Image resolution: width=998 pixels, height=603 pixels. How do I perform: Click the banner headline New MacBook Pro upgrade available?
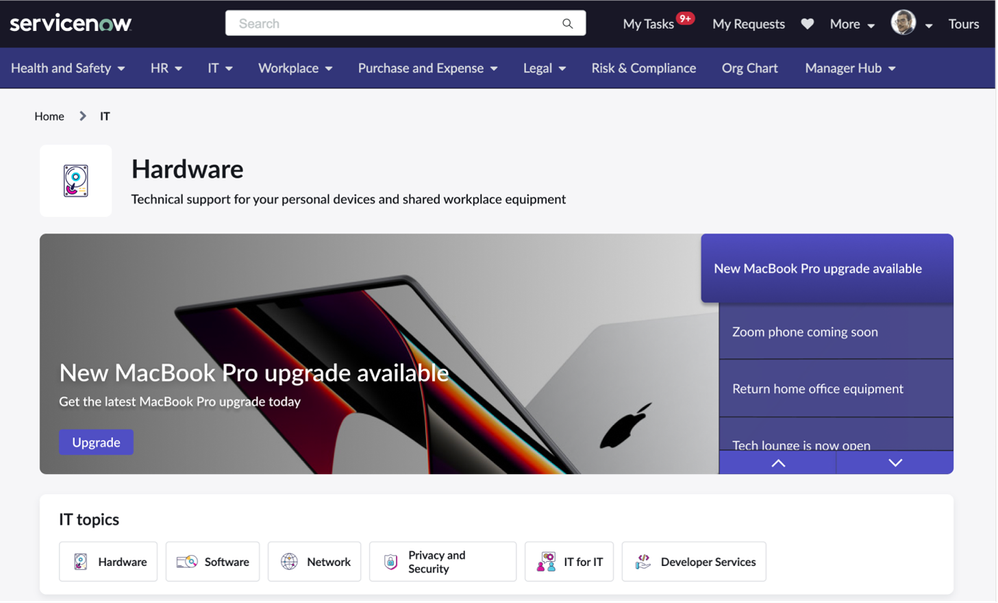pyautogui.click(x=254, y=372)
